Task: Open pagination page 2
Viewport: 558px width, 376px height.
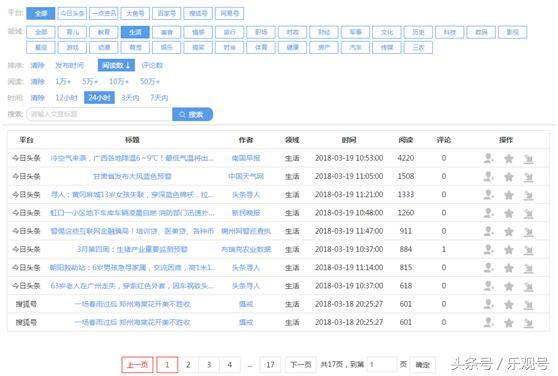Action: (188, 365)
